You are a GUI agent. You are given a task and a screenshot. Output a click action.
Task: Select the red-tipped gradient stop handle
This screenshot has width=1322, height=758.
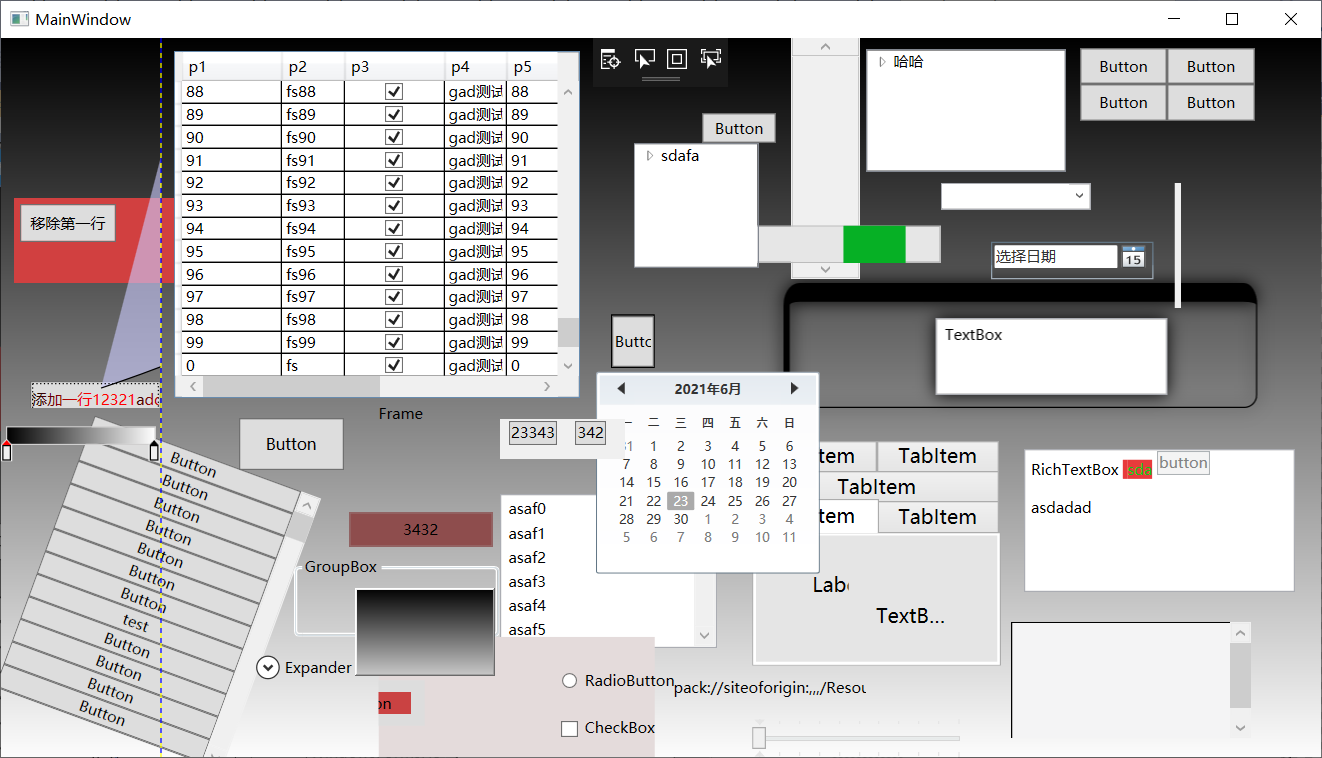pyautogui.click(x=7, y=451)
